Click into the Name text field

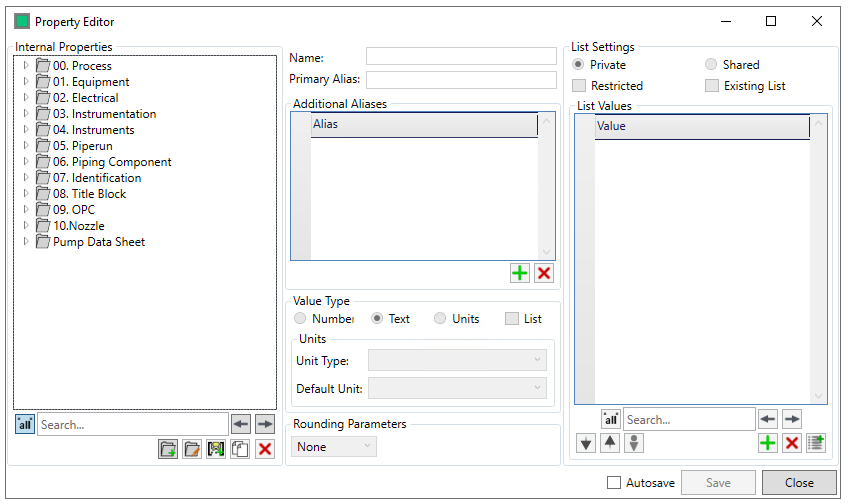(x=461, y=57)
